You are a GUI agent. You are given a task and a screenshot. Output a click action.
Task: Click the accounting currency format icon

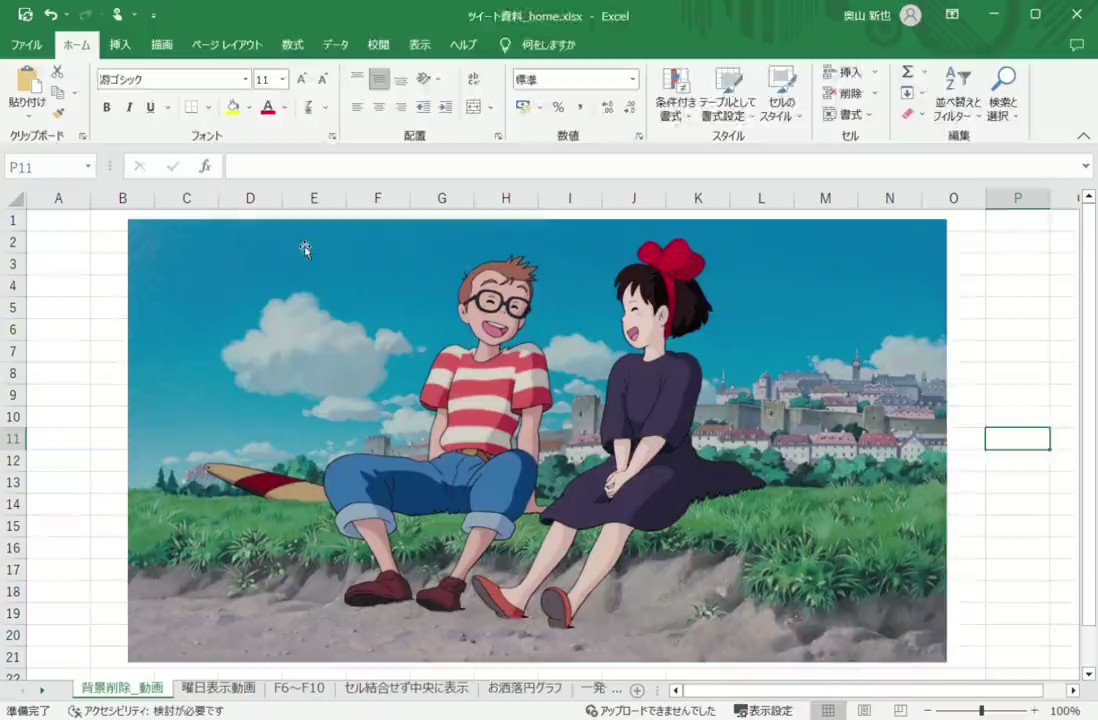[523, 106]
